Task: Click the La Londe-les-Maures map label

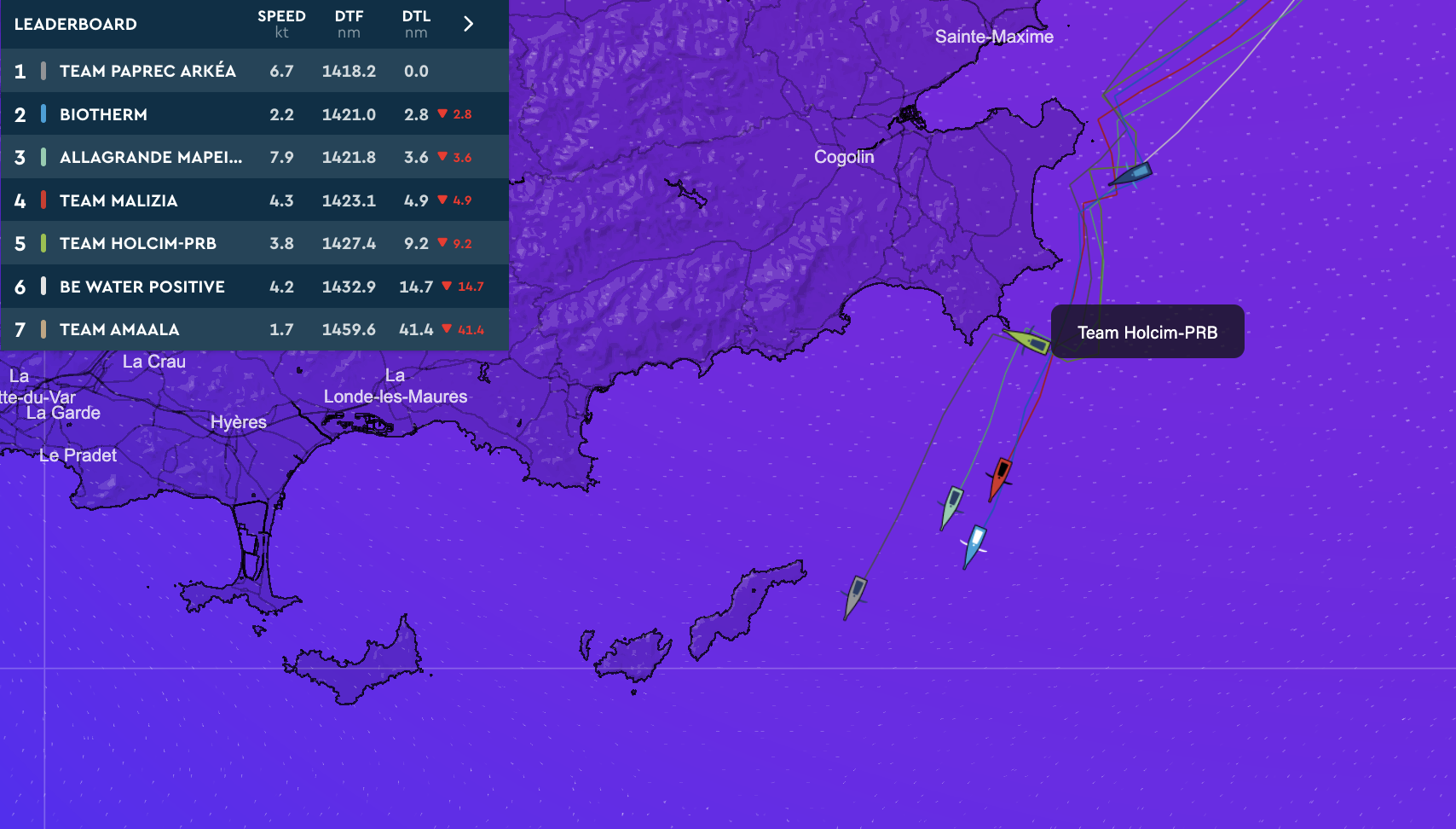Action: click(x=396, y=386)
